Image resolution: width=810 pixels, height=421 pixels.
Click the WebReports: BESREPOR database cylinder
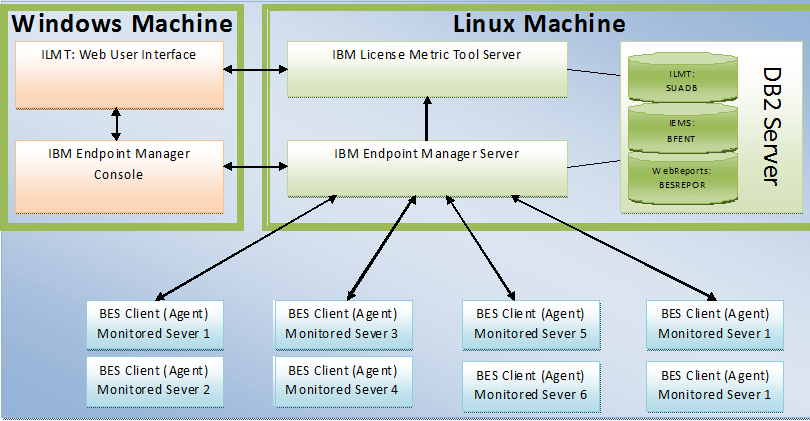[x=681, y=178]
